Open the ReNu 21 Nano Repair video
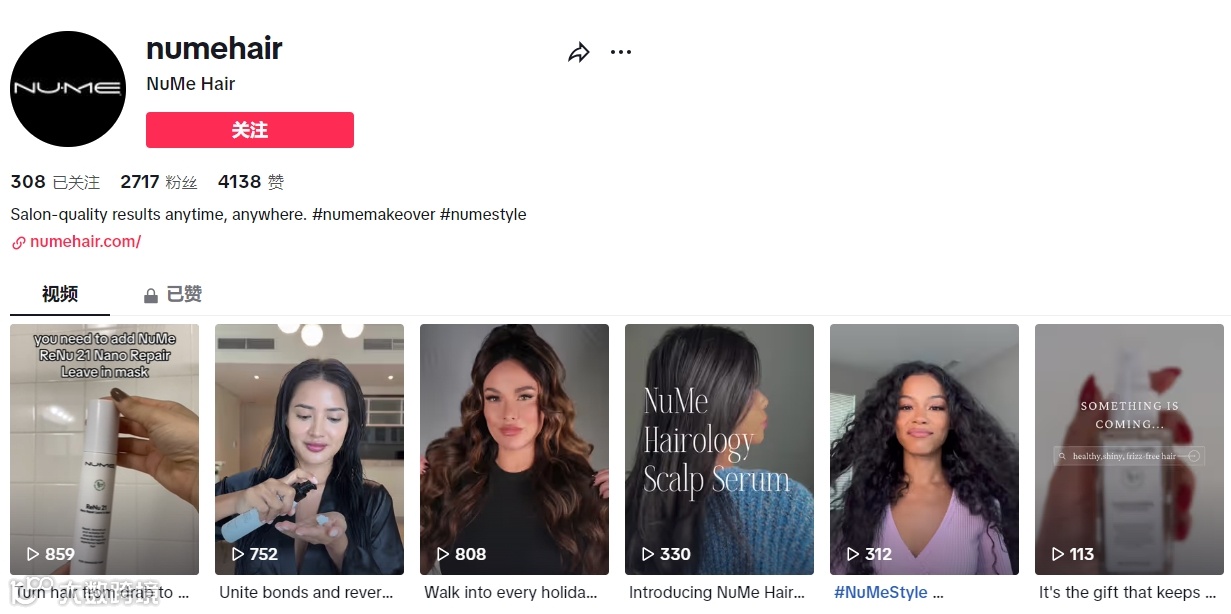The height and width of the screenshot is (614, 1231). click(104, 449)
